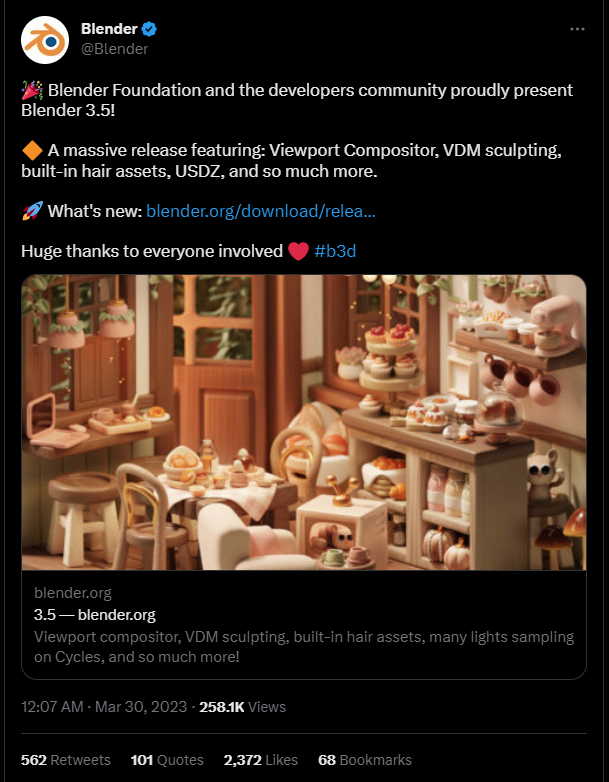This screenshot has width=609, height=782.
Task: Open the blender.org/download/relea... link
Action: pos(261,211)
